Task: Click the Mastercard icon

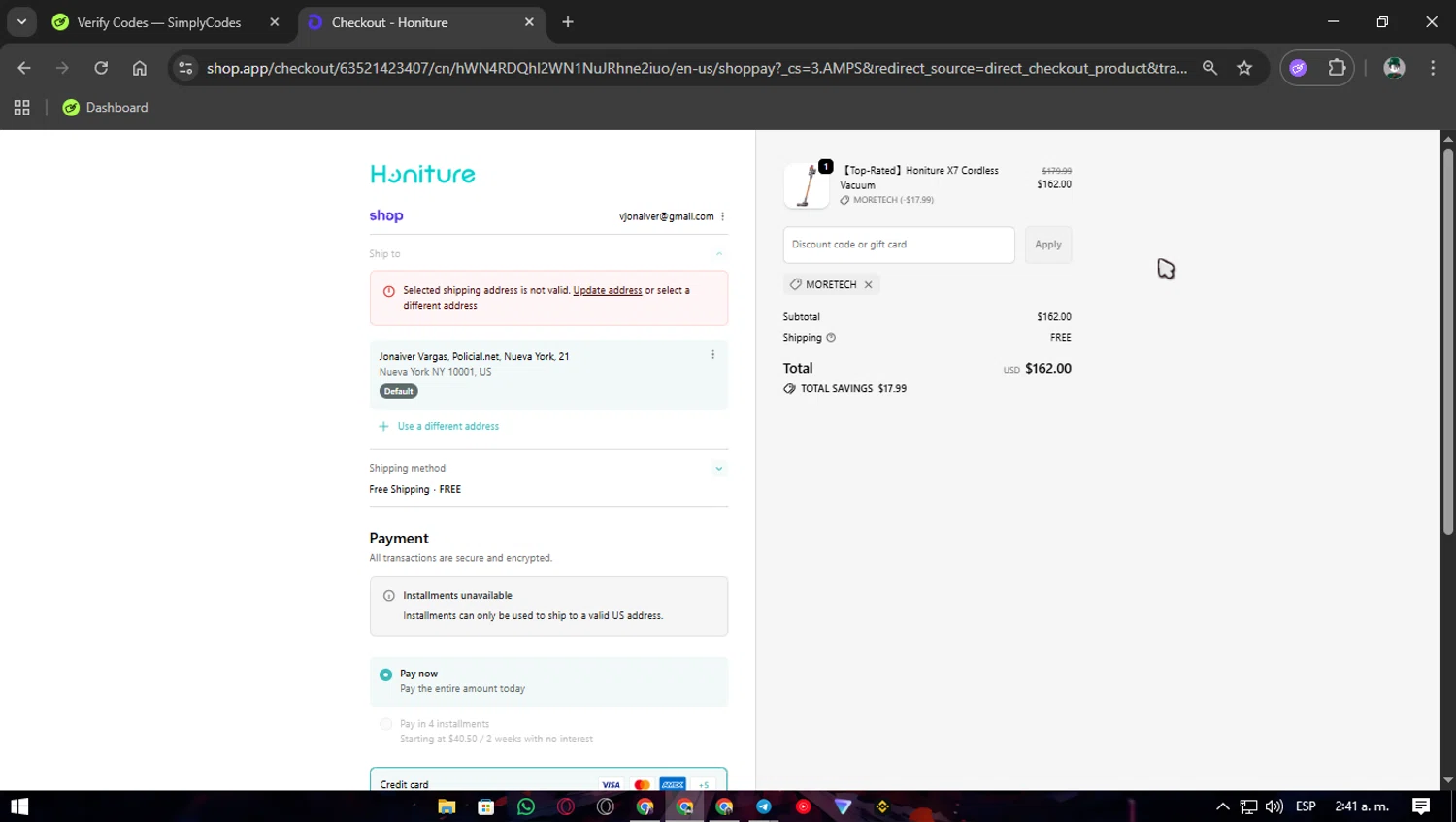Action: [x=642, y=784]
